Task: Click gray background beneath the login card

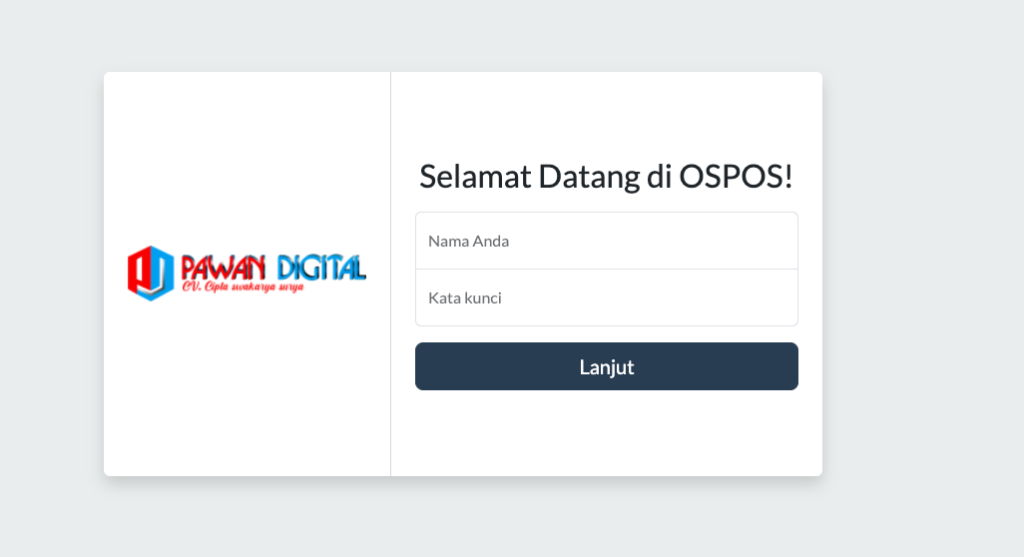Action: point(462,520)
